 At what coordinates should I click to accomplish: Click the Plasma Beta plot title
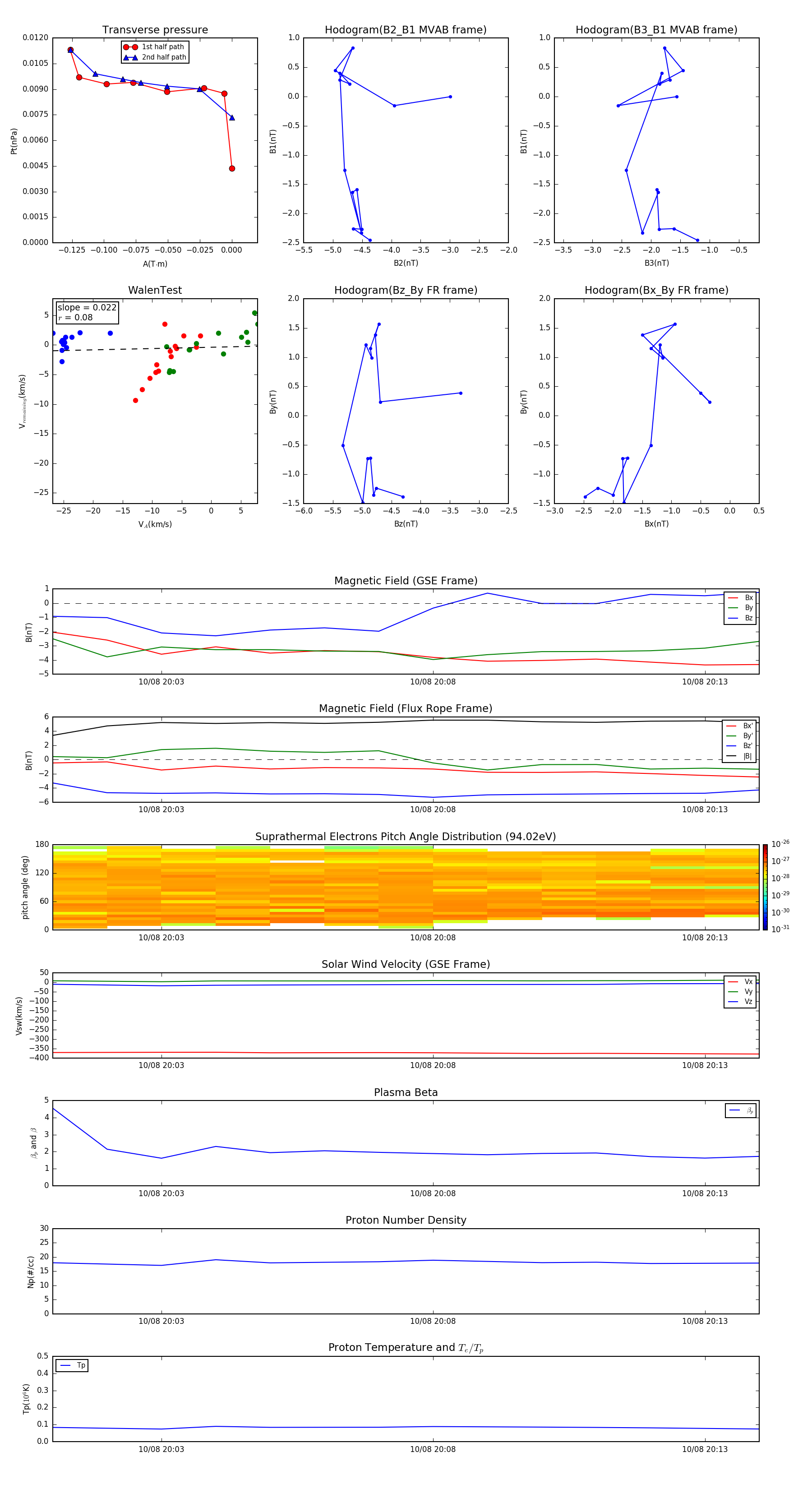405,1092
